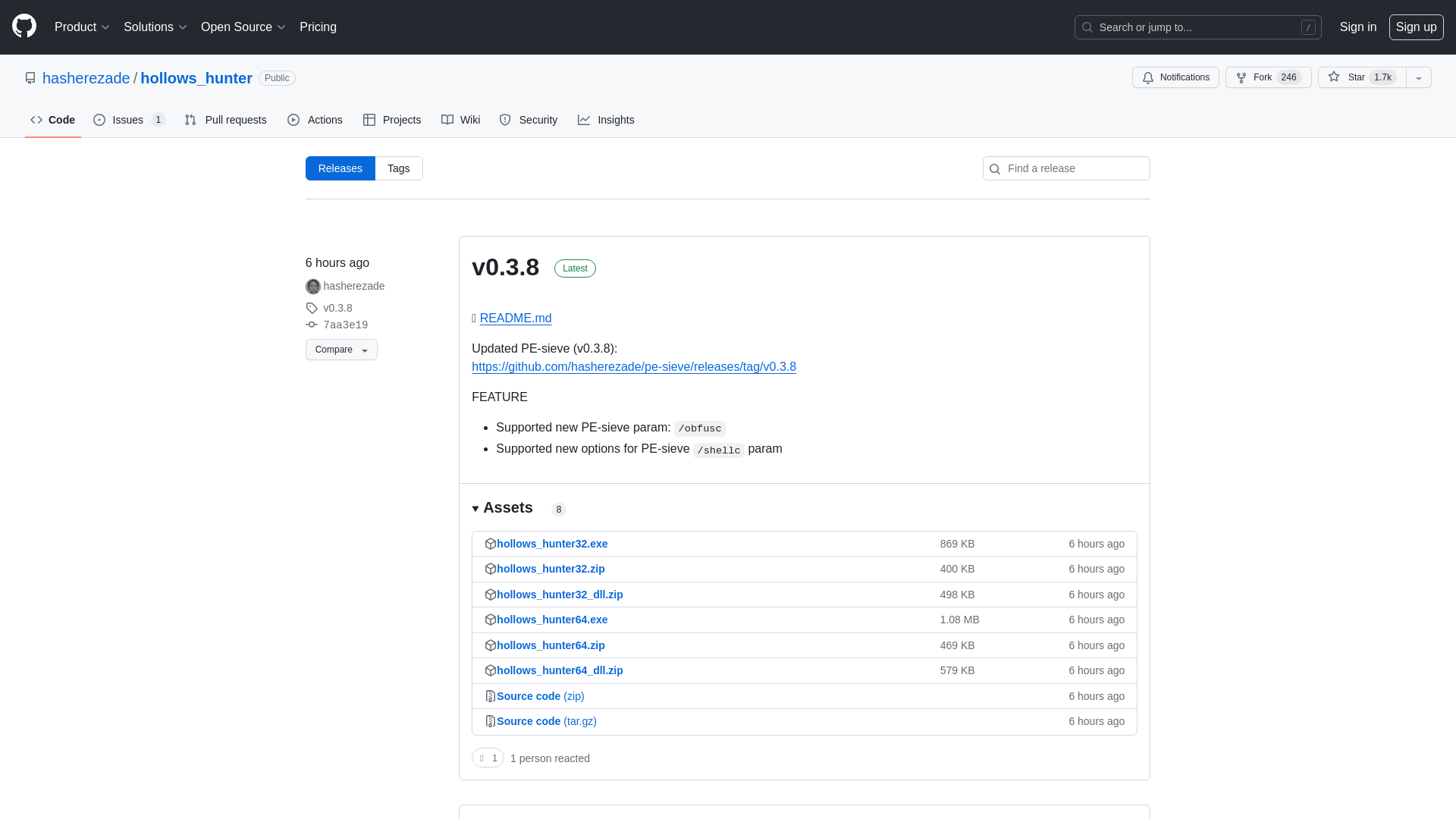The width and height of the screenshot is (1456, 819).
Task: Open the README.md link
Action: [x=516, y=318]
